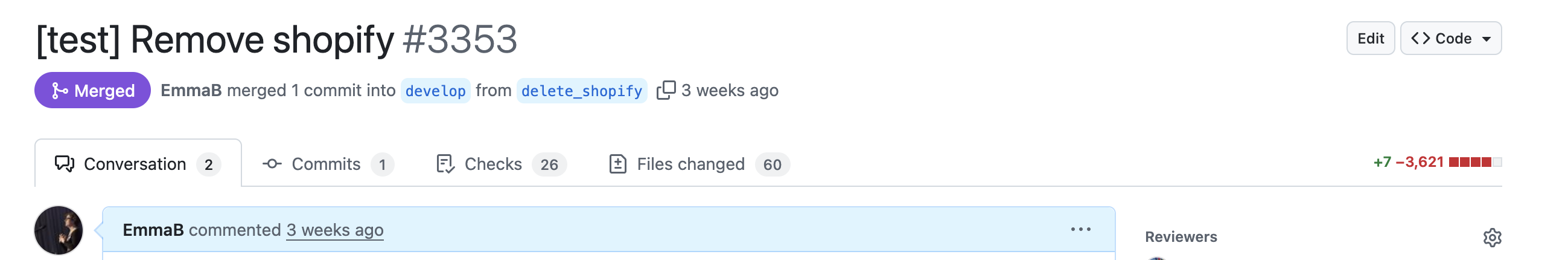Click the Code angle-brackets icon

coord(1420,39)
